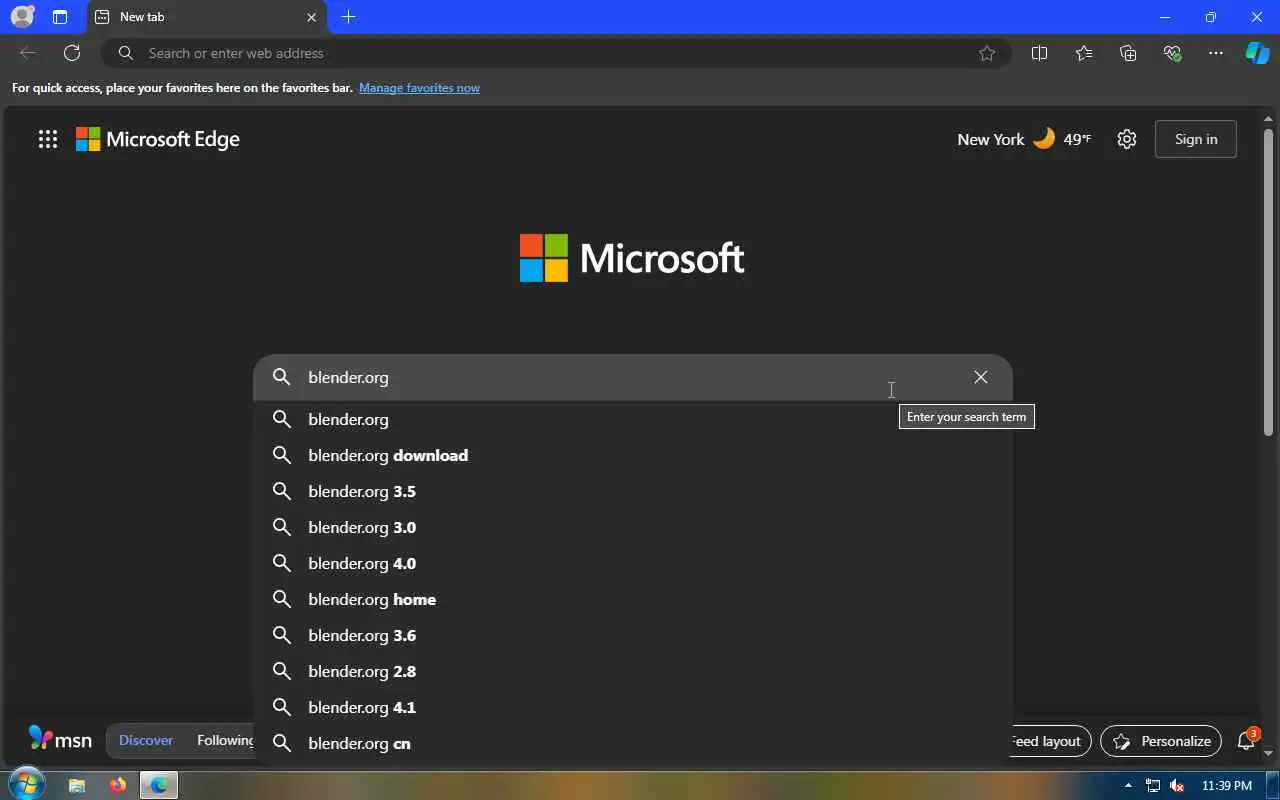Click the msn logo
Screen dimensions: 1280x800
60,739
